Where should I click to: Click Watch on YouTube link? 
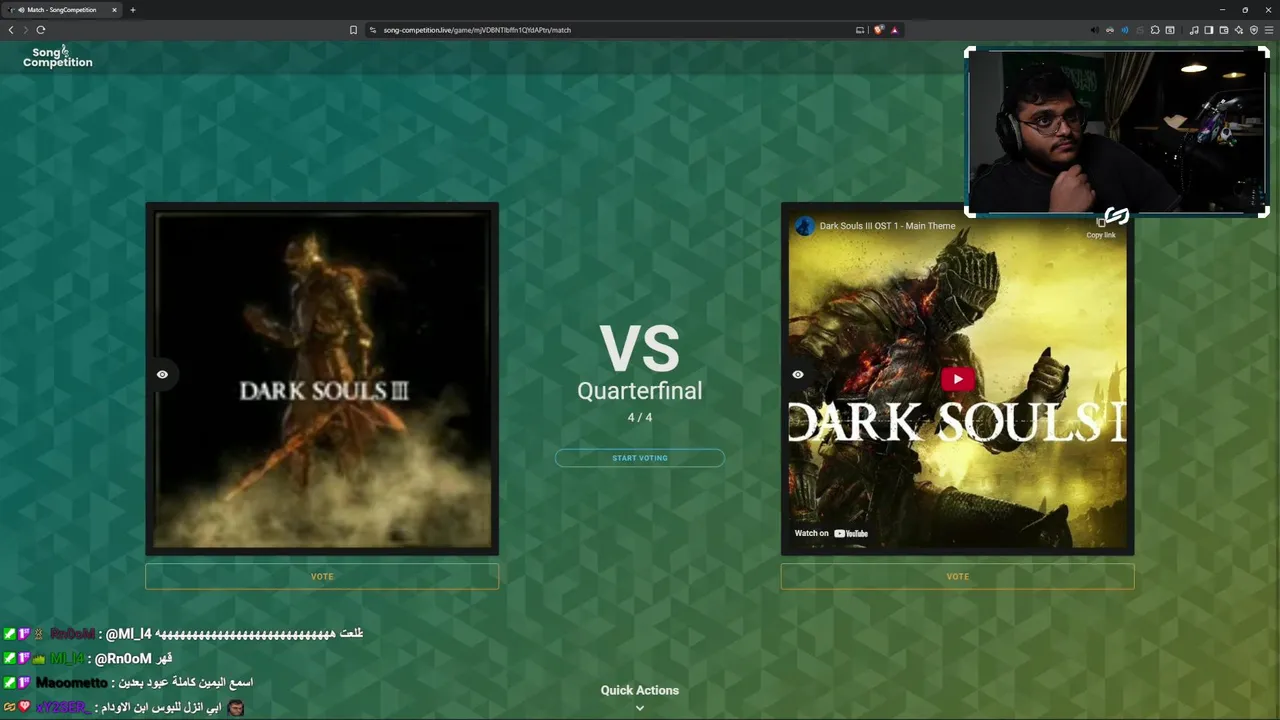(x=831, y=533)
